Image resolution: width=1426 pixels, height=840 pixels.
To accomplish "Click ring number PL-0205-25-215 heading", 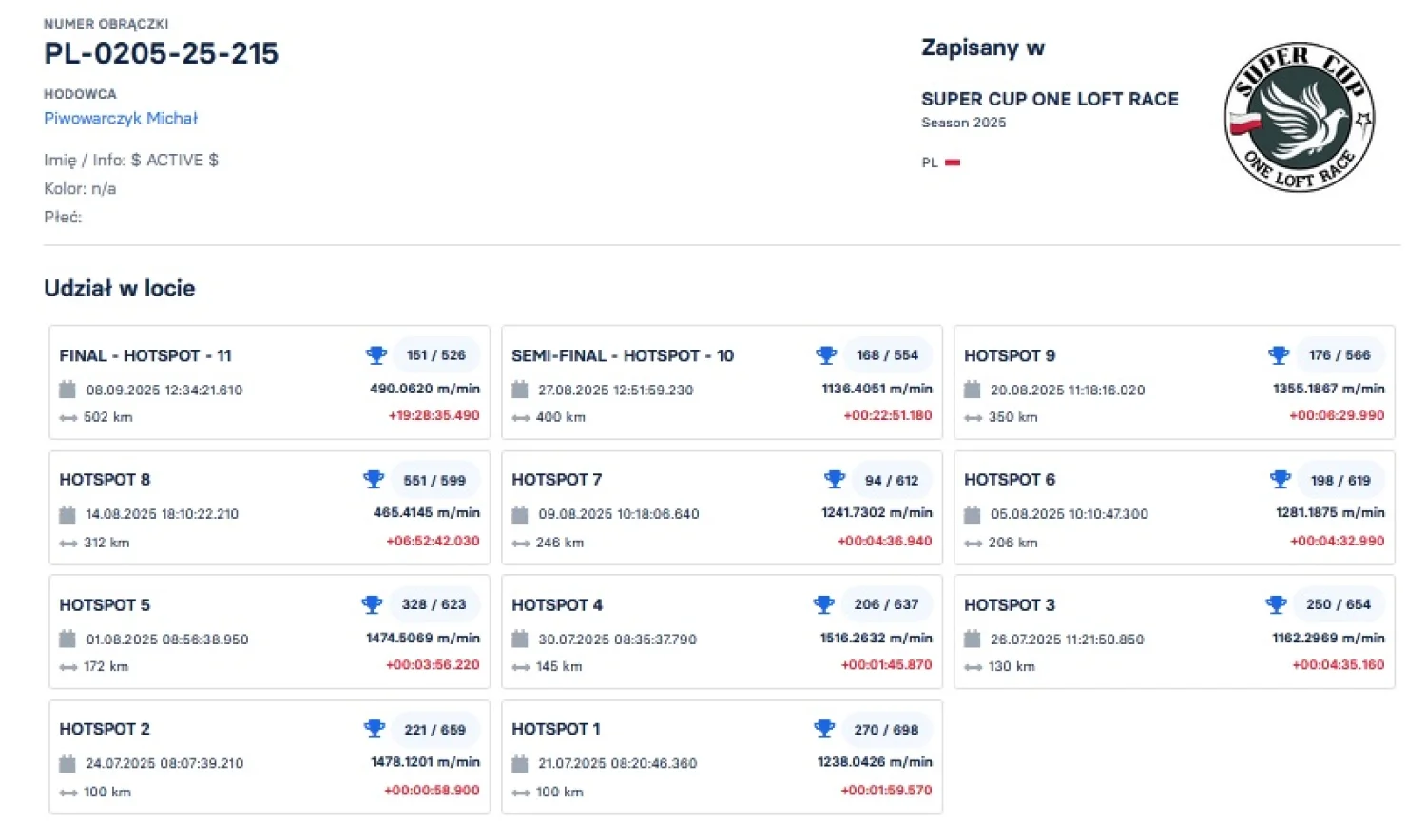I will tap(162, 53).
